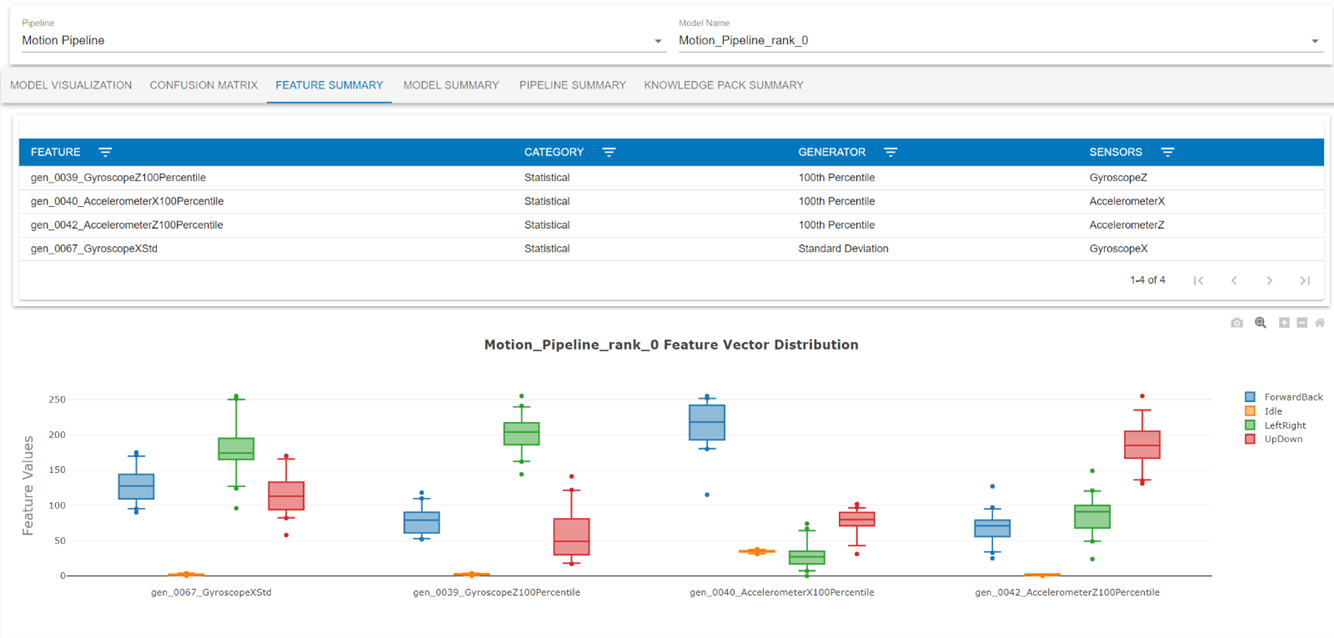Screen dimensions: 1334x638
Task: Toggle ForwardBack series in the legend
Action: click(1283, 397)
